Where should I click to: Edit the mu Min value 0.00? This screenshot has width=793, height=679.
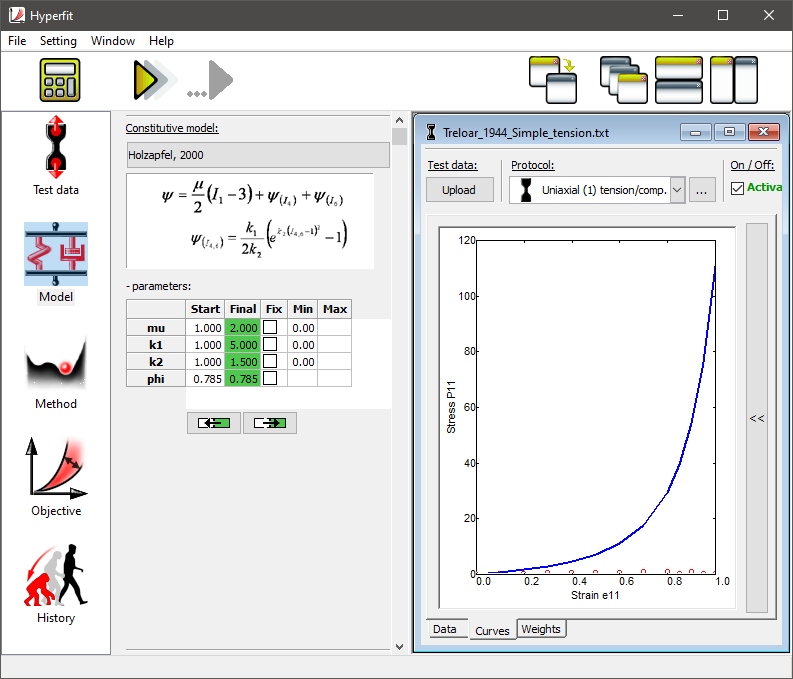tap(302, 328)
